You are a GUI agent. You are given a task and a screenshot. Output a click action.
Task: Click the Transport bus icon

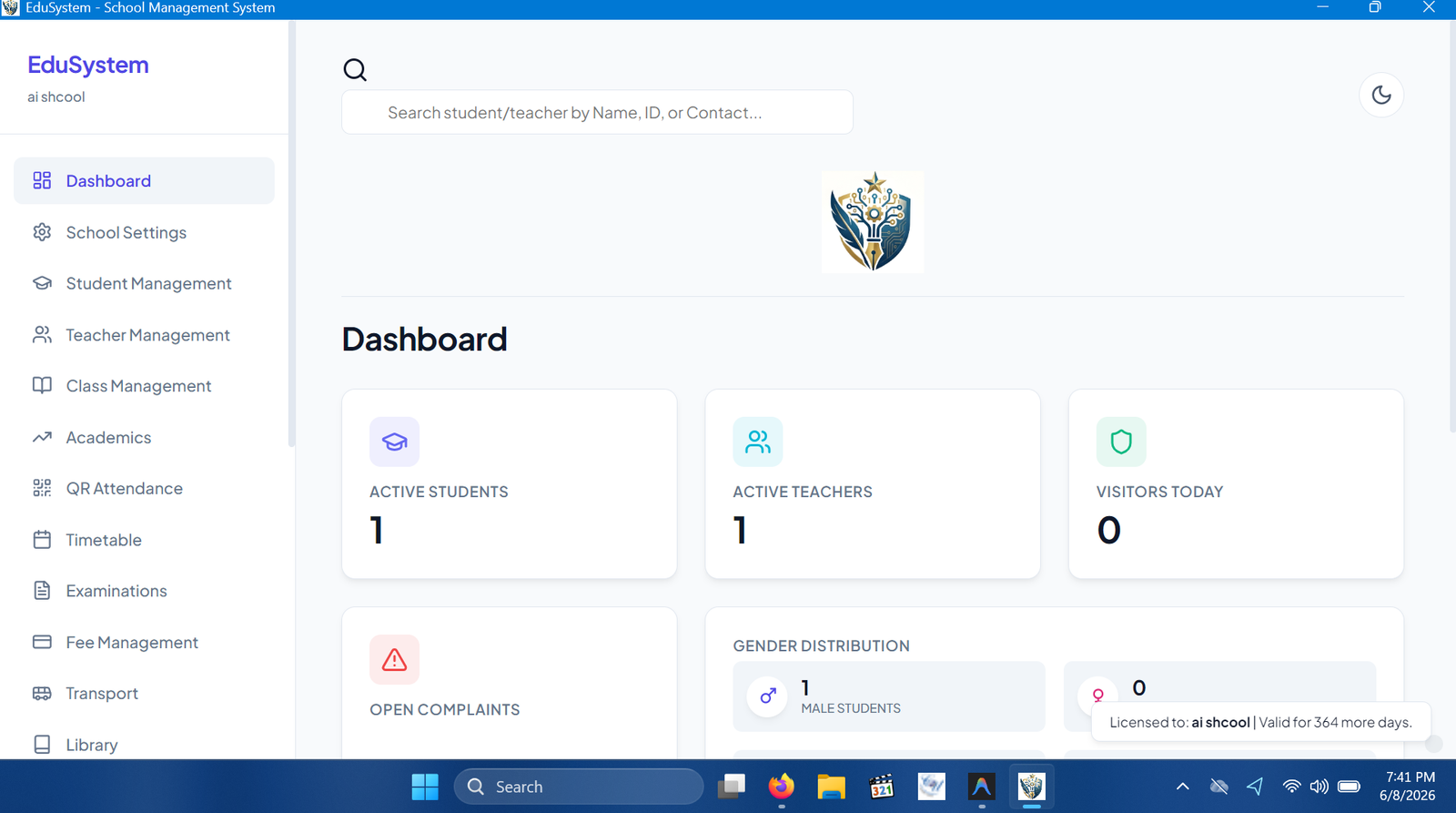pyautogui.click(x=42, y=693)
